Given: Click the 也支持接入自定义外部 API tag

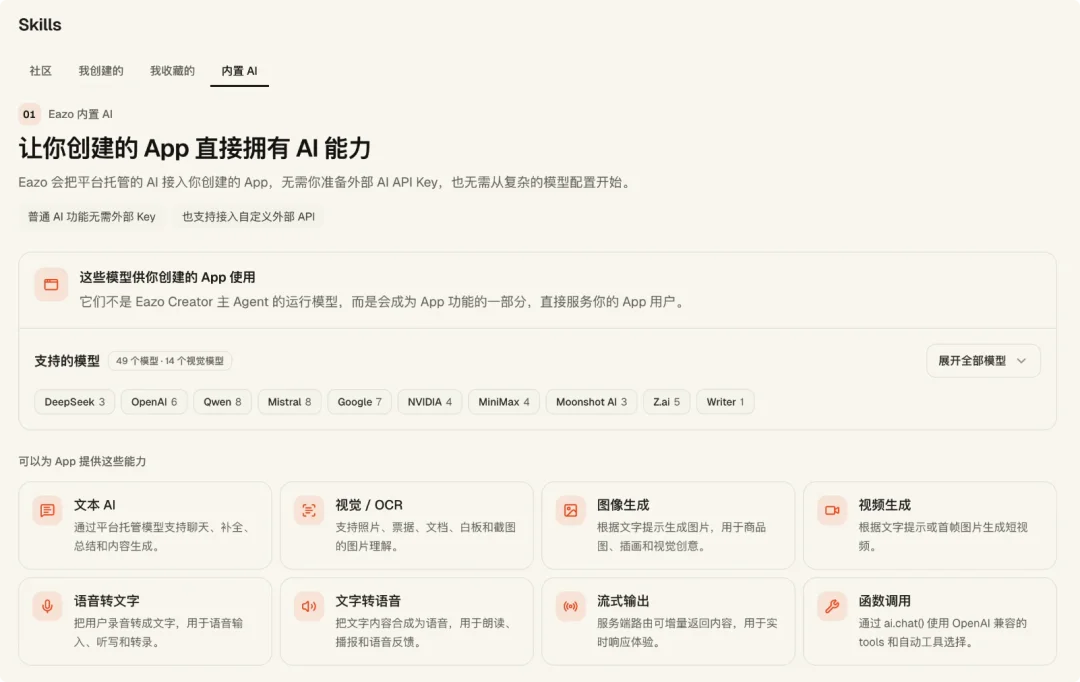Looking at the screenshot, I should click(249, 216).
